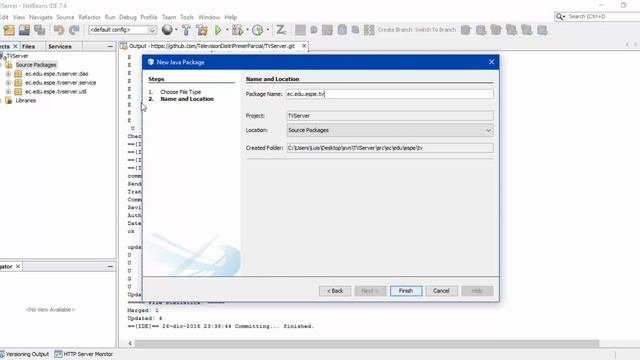
Task: Open the Team menu
Action: 169,17
